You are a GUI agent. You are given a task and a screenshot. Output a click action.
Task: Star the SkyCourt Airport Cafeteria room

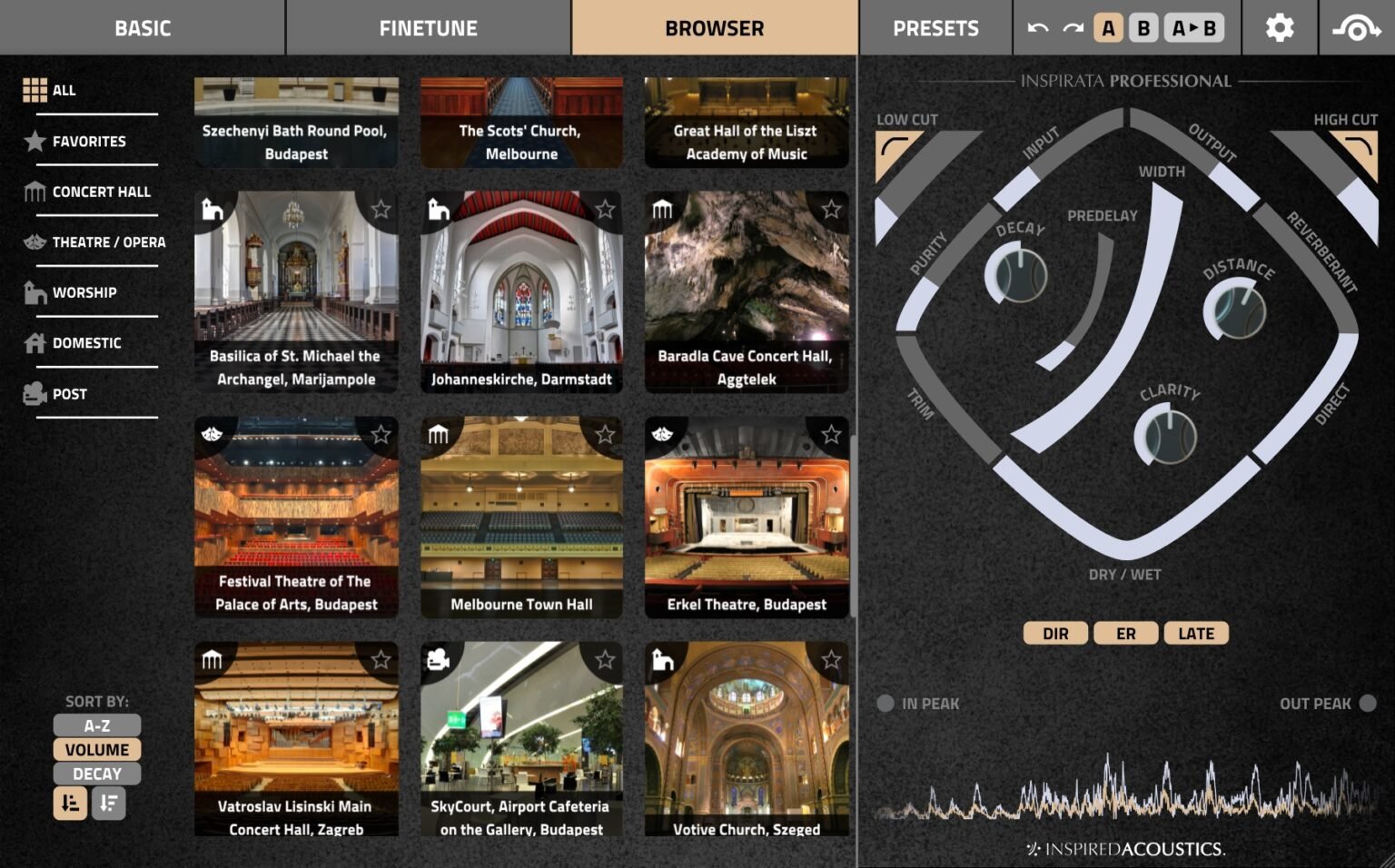tap(605, 660)
